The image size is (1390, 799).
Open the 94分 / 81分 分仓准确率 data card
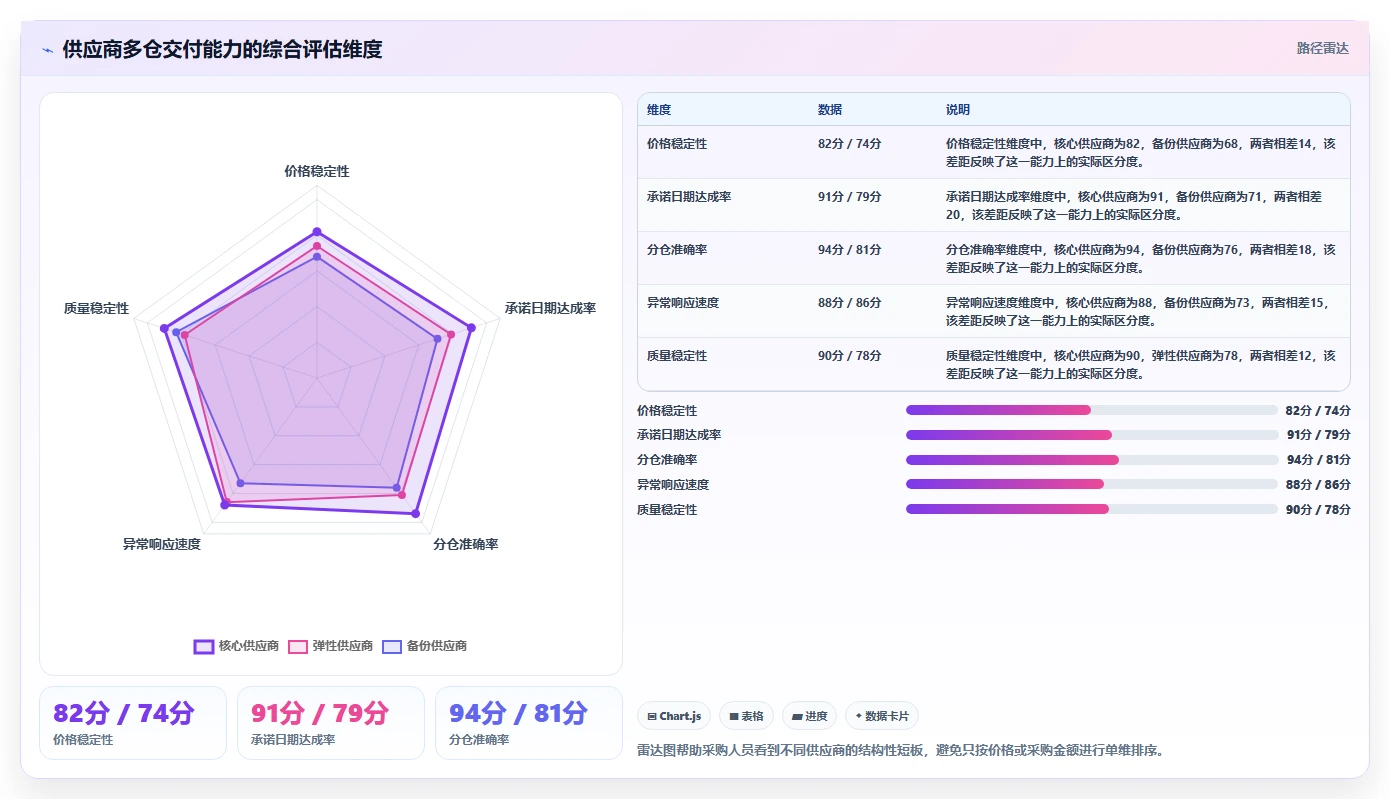pyautogui.click(x=529, y=723)
